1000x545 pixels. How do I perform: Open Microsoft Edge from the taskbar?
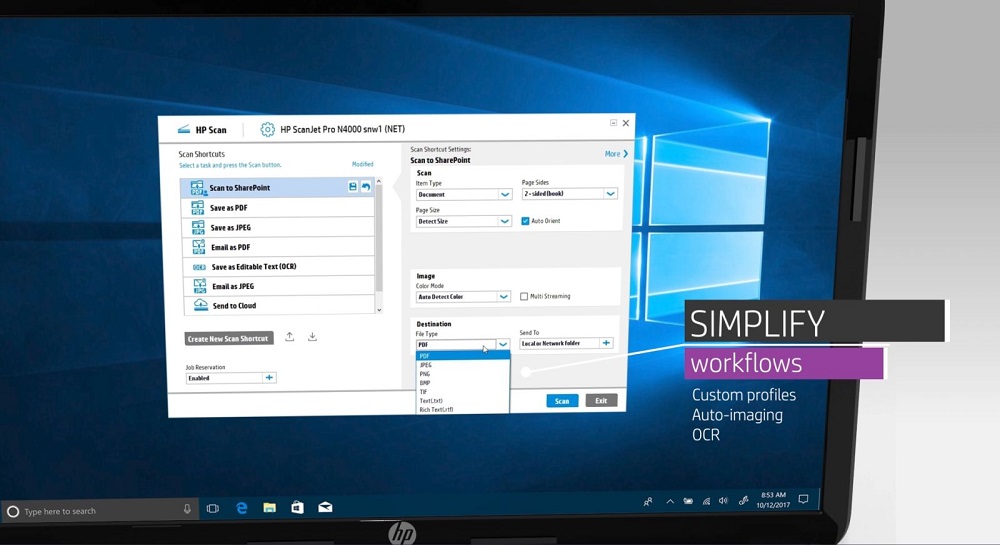click(x=241, y=509)
